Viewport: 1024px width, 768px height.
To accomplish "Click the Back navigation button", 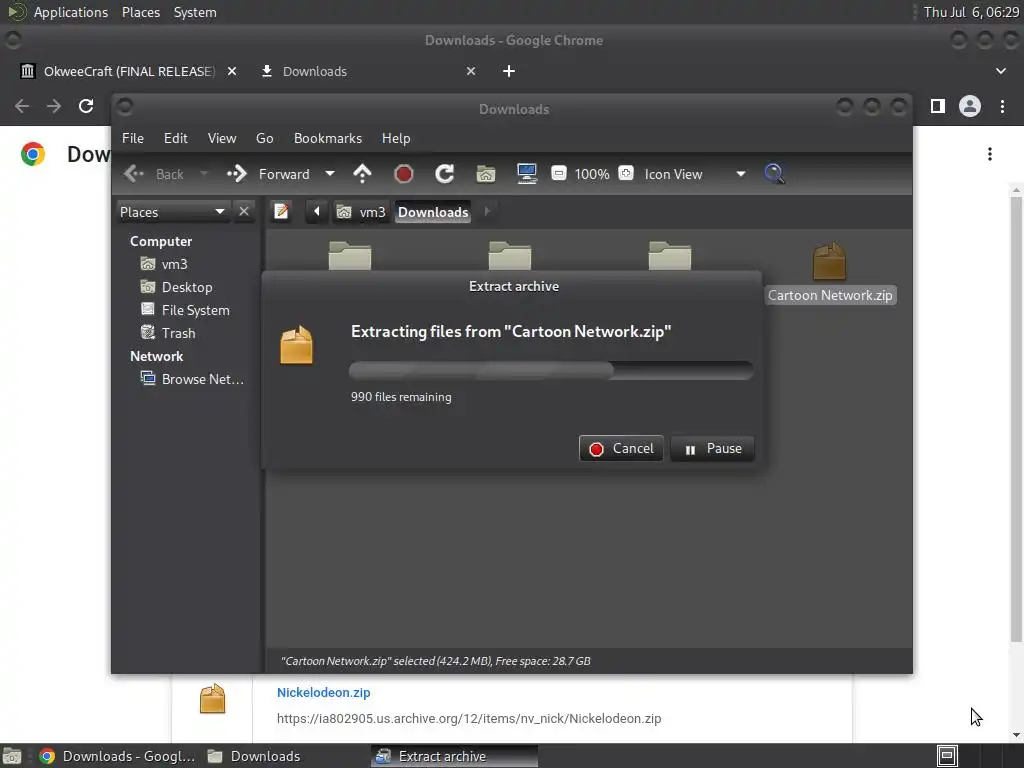I will coord(154,174).
